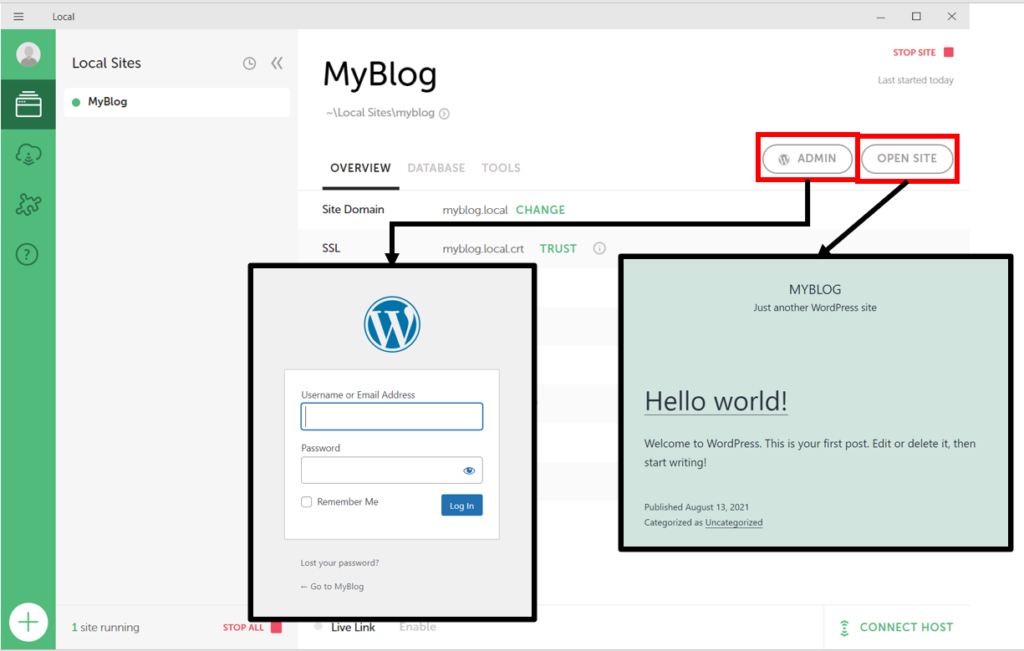Collapse the Local Sites sidebar panel
Image resolution: width=1024 pixels, height=651 pixels.
(277, 63)
